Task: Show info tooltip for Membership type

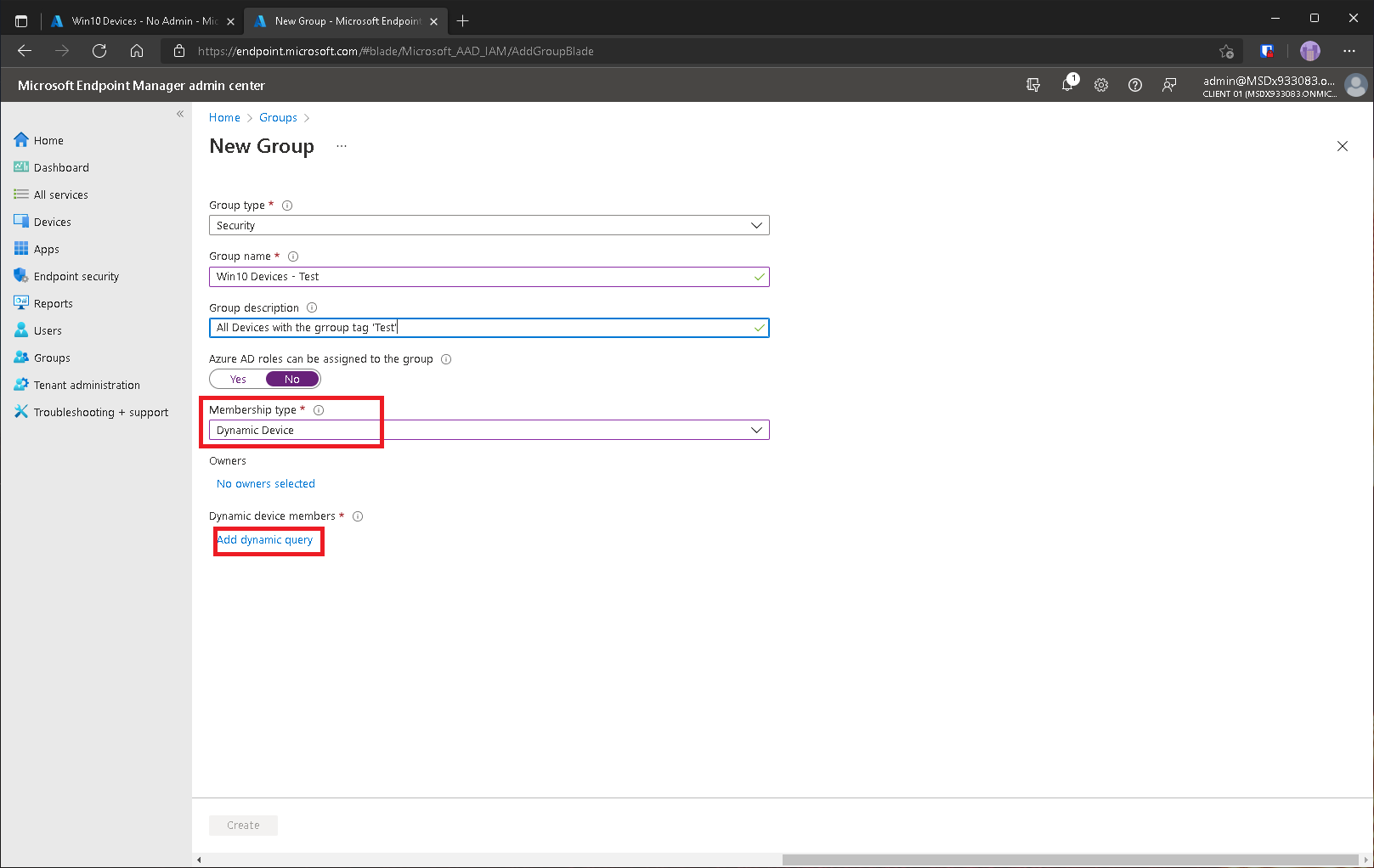Action: [x=319, y=410]
